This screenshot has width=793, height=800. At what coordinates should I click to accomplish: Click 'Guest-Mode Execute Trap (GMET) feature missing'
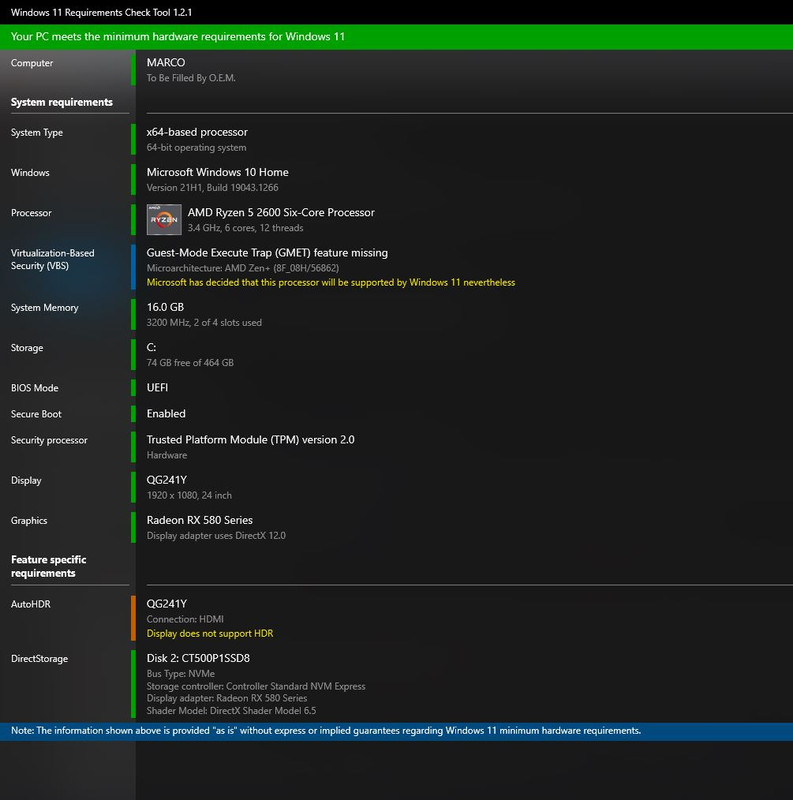pyautogui.click(x=267, y=253)
